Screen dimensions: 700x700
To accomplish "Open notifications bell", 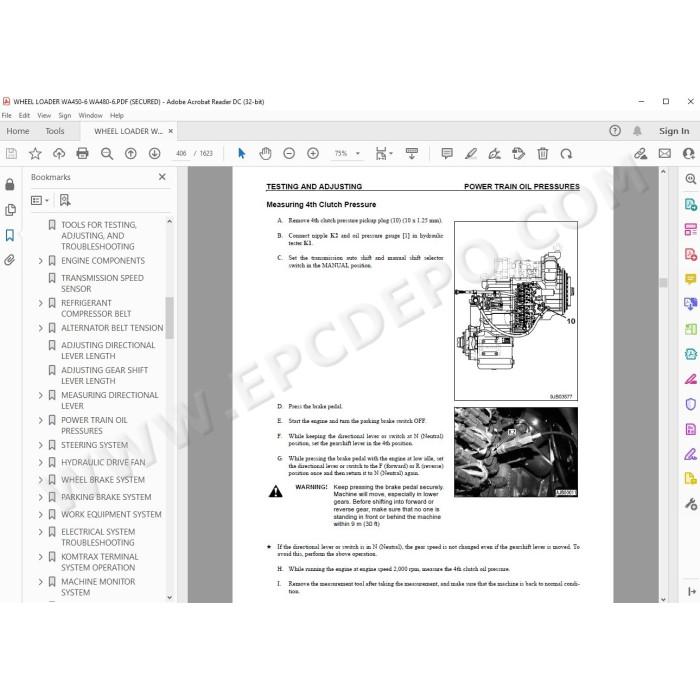I will 637,131.
